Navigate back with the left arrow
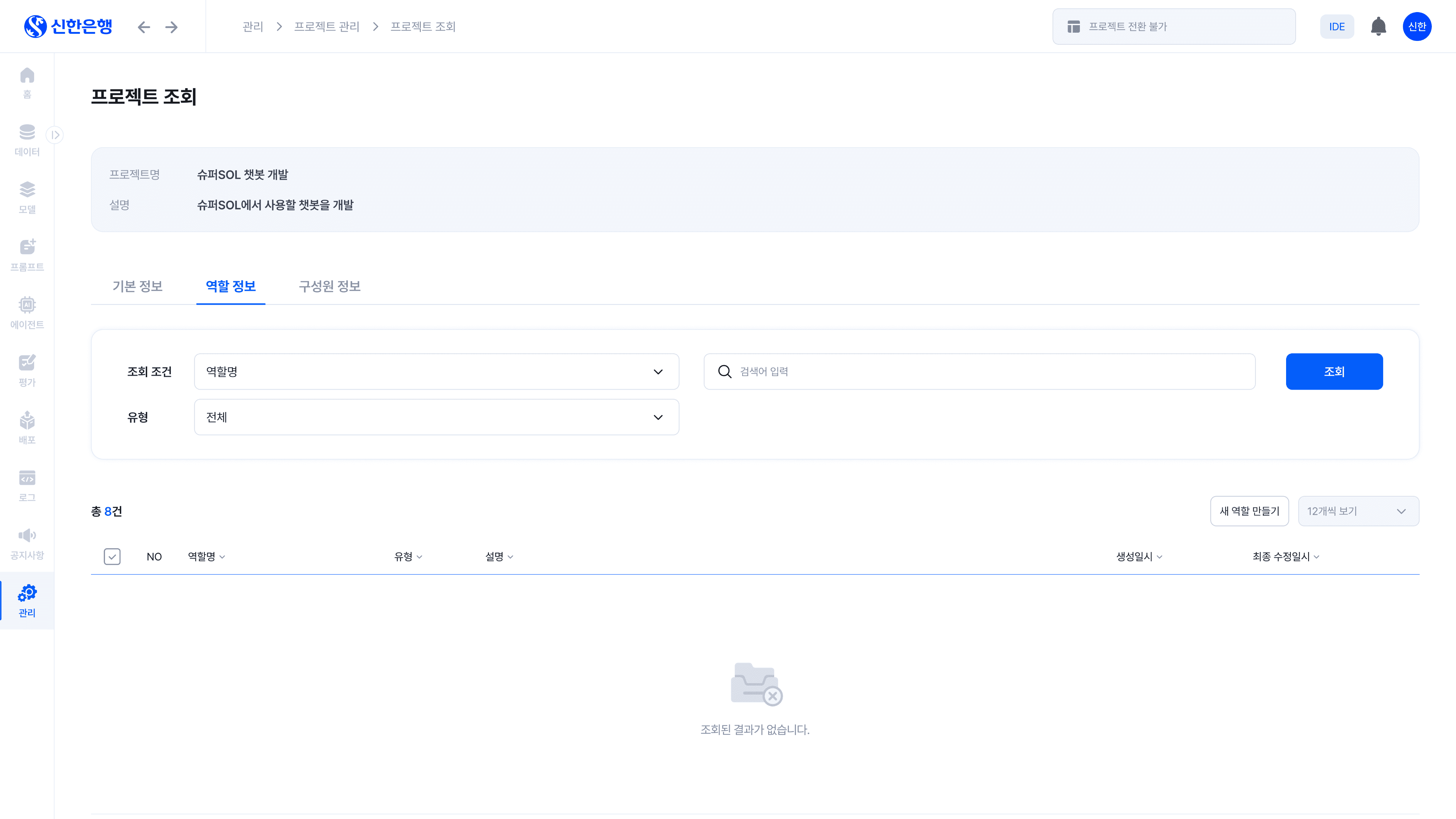 click(144, 27)
